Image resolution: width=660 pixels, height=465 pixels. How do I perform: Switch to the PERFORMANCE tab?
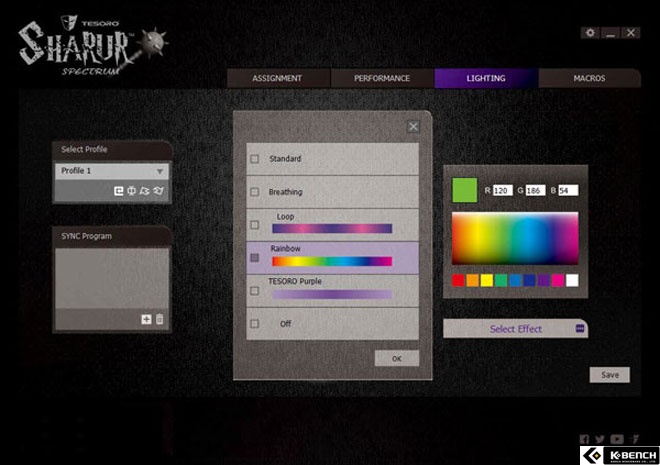click(x=382, y=78)
